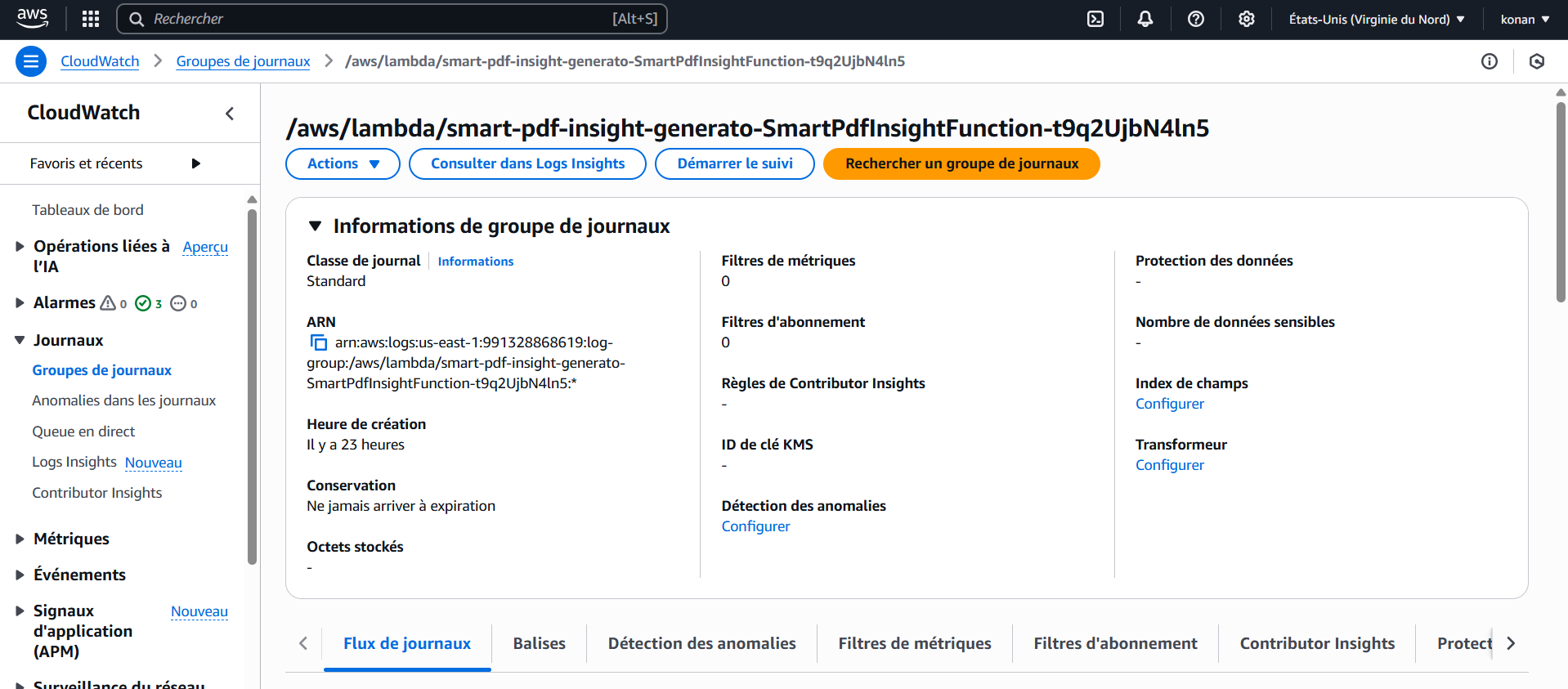This screenshot has width=1568, height=689.
Task: Collapse the Journaux section
Action: 20,340
